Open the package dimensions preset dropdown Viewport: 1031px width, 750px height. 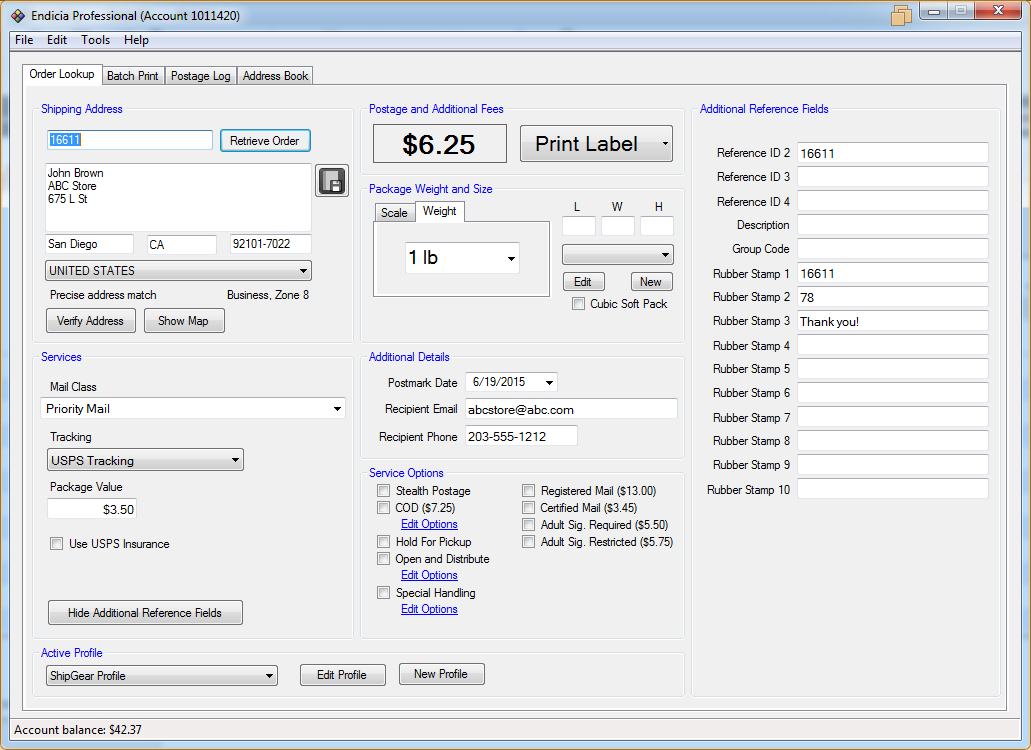point(617,254)
